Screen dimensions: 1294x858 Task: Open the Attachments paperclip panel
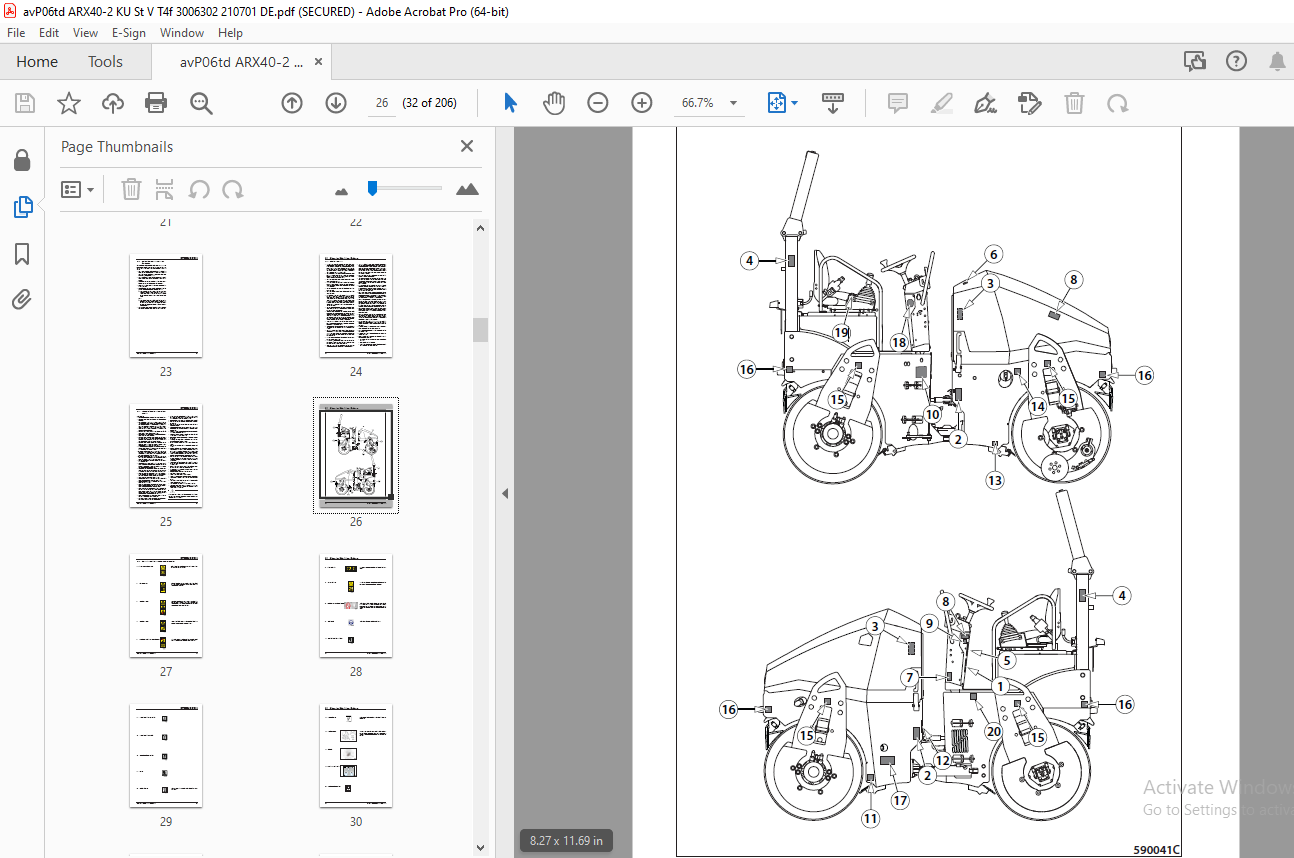22,299
